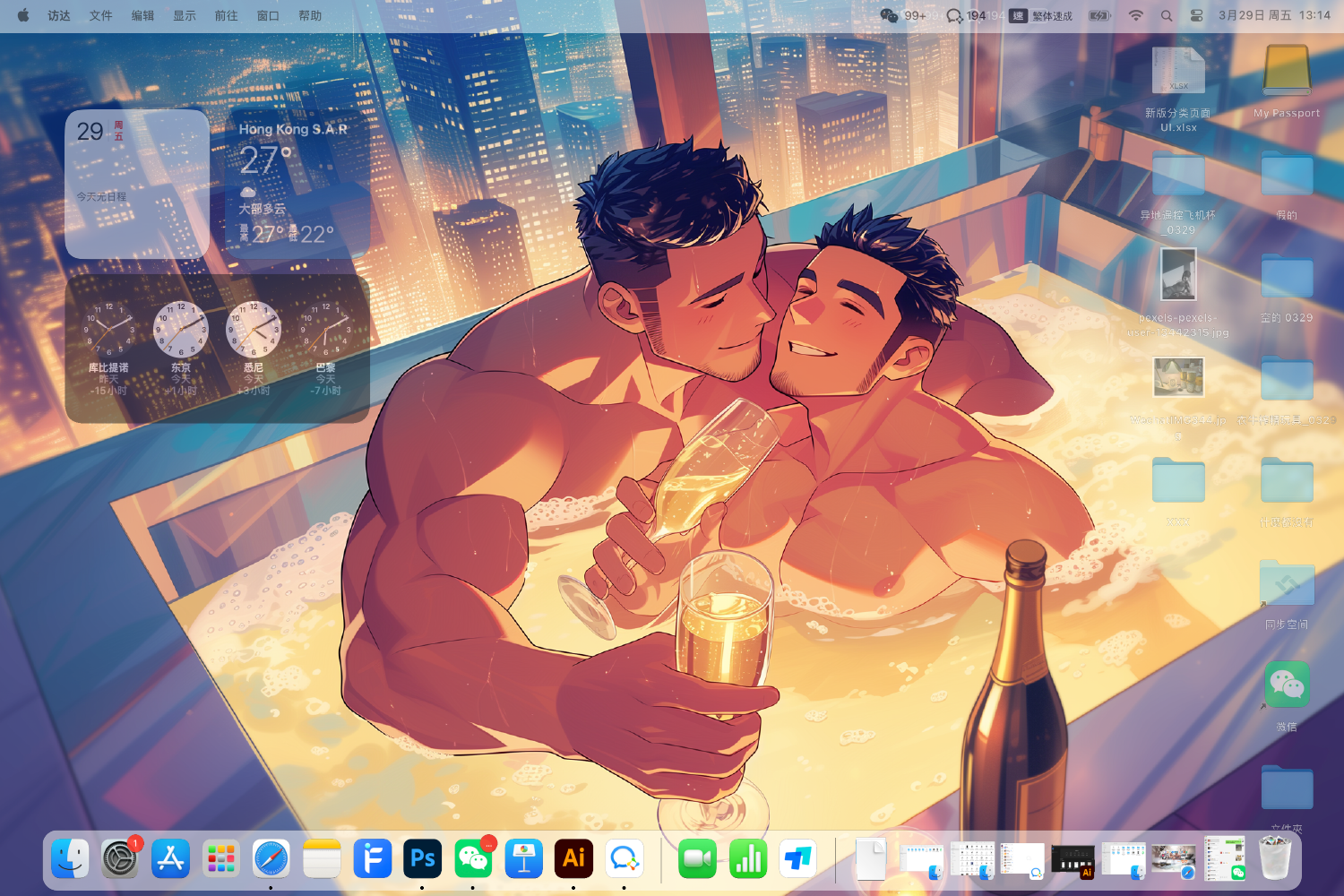The image size is (1344, 896).
Task: Open the blue arrow app right of Numbers
Action: tap(798, 858)
